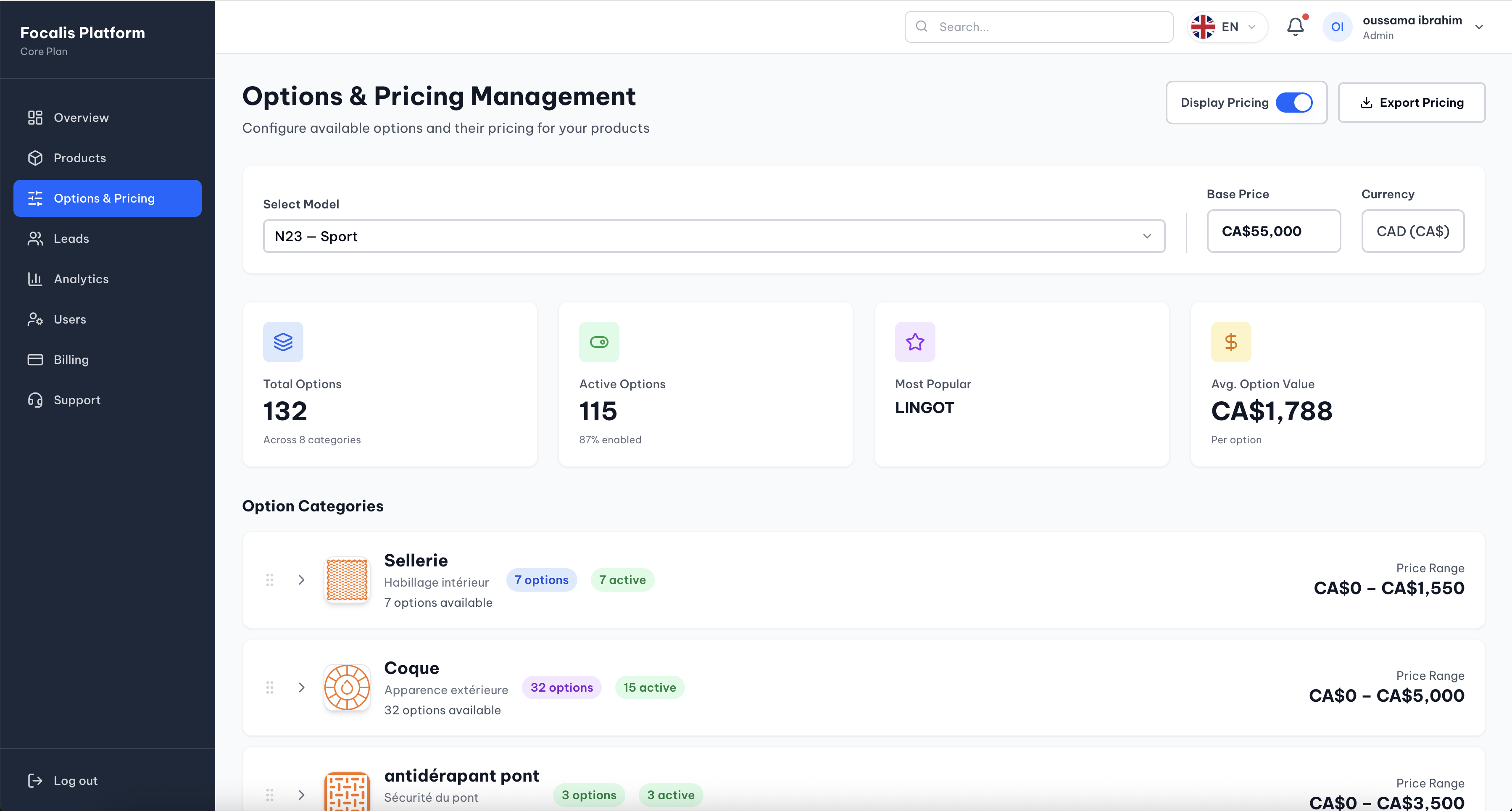Click the 3 options badge
Viewport: 1512px width, 811px height.
[589, 795]
